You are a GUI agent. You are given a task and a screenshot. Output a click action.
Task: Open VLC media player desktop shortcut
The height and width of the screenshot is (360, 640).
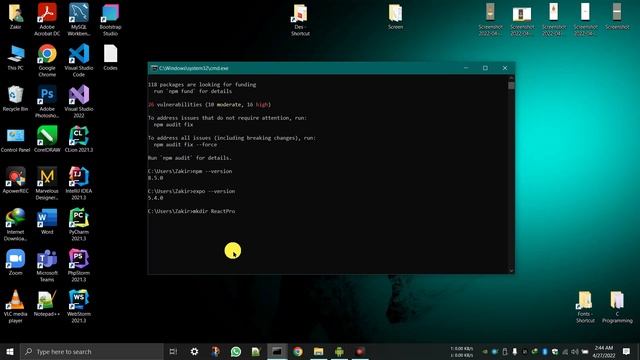16,306
